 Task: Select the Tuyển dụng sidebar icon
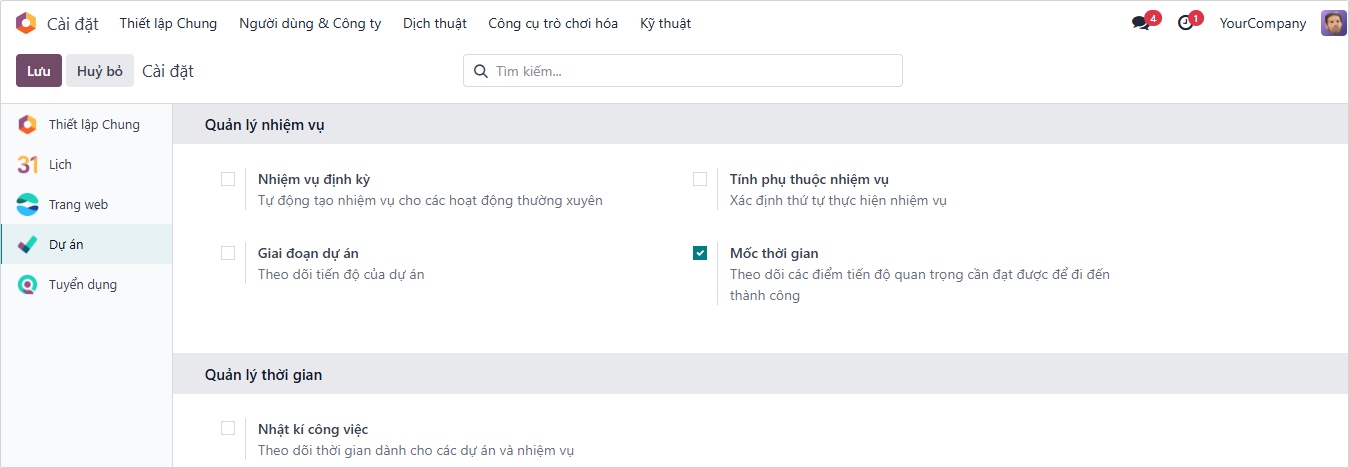point(27,285)
